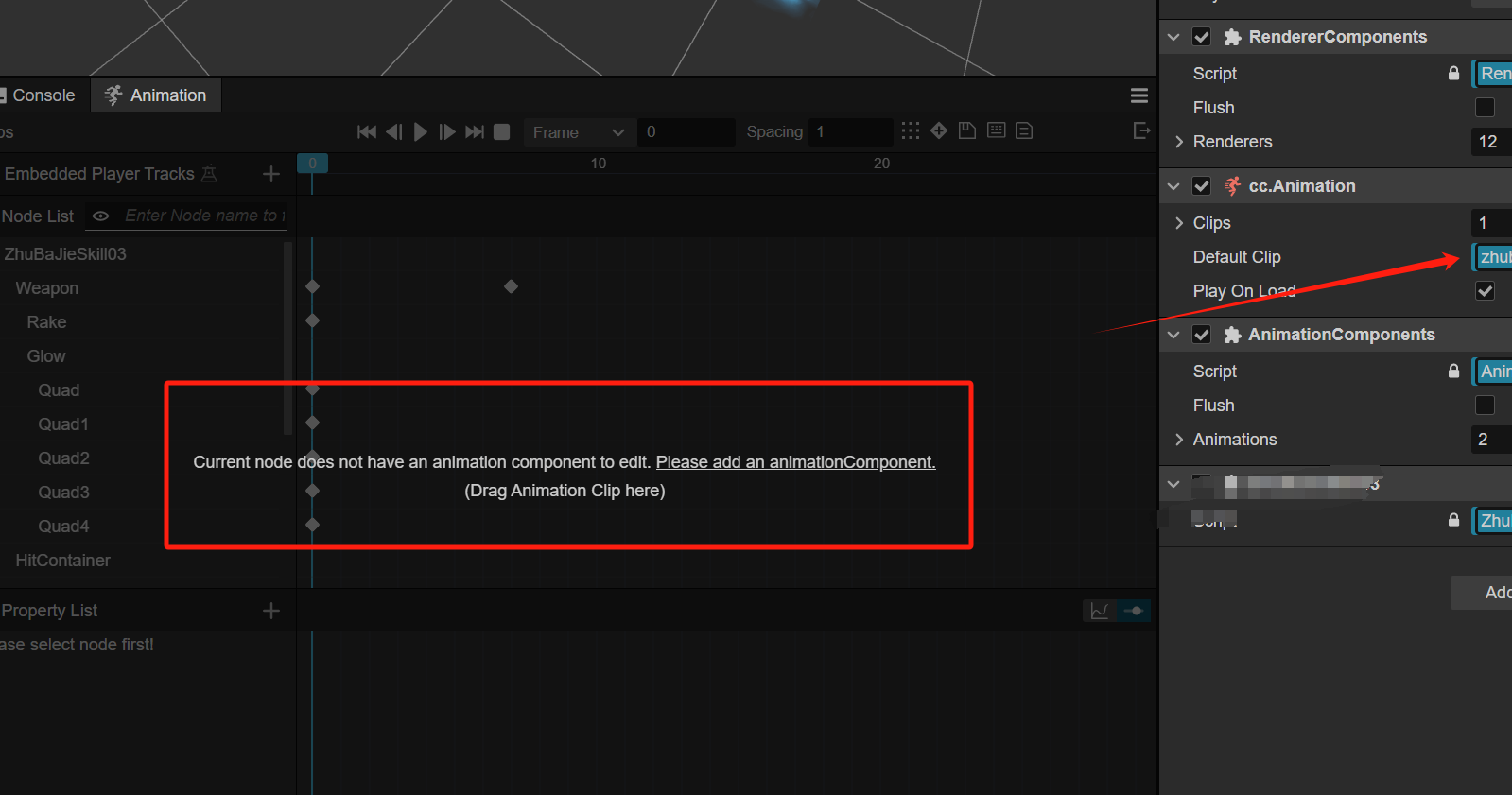Add an embedded player track
Viewport: 1512px width, 795px height.
click(271, 174)
